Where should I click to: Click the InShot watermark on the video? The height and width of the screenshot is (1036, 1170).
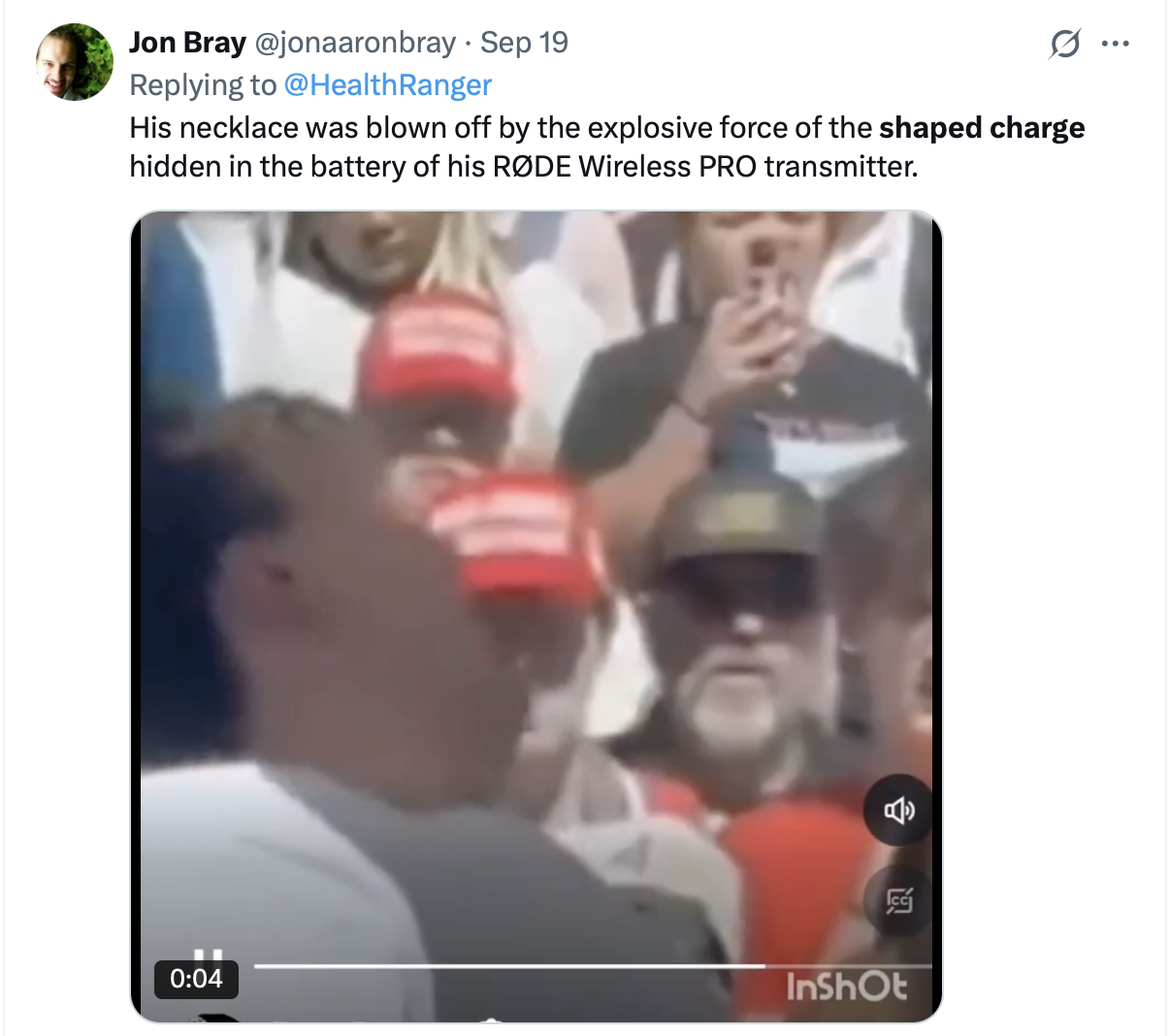[846, 987]
